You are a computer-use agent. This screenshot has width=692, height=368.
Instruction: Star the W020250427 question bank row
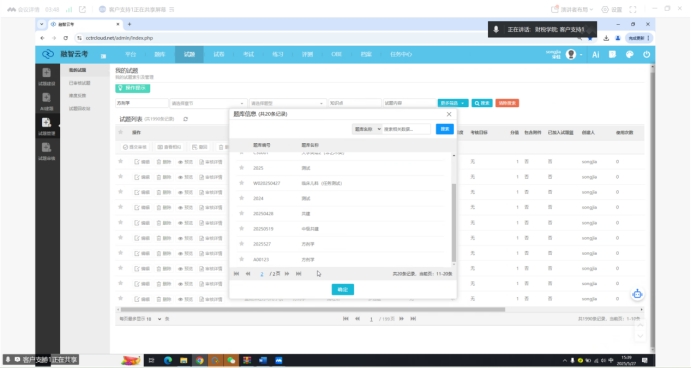click(241, 183)
